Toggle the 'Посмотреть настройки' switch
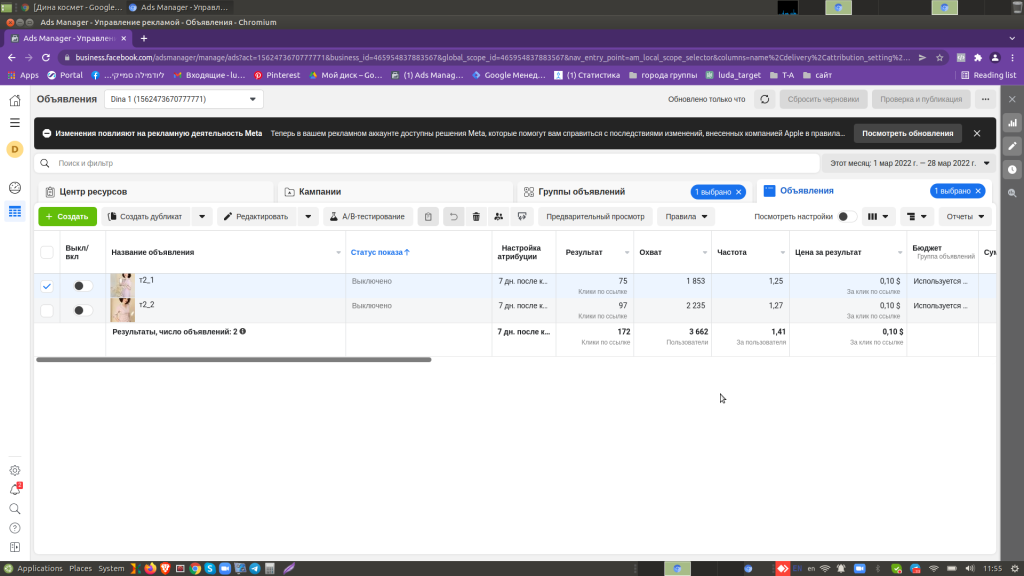 coord(846,216)
